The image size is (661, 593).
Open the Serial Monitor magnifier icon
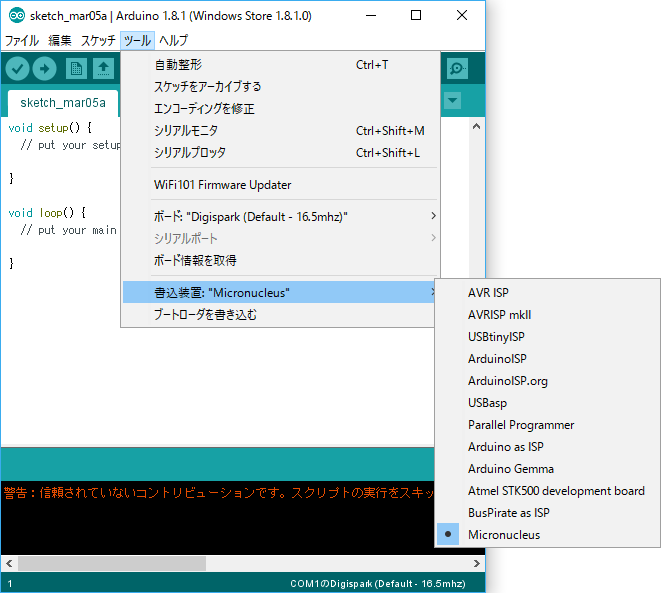[457, 68]
